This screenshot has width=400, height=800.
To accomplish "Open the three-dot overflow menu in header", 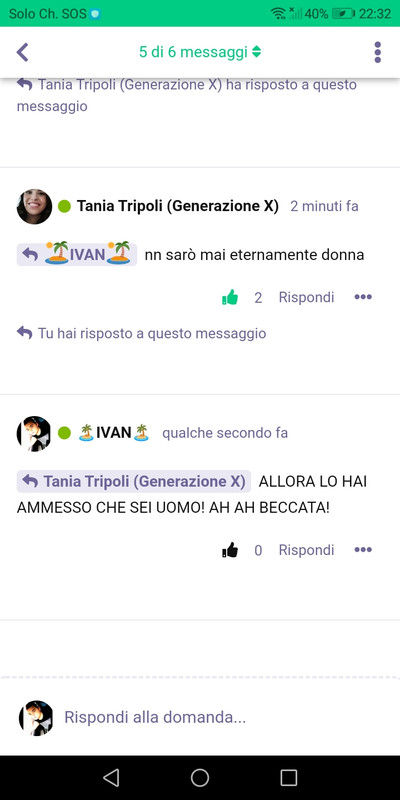I will coord(378,52).
